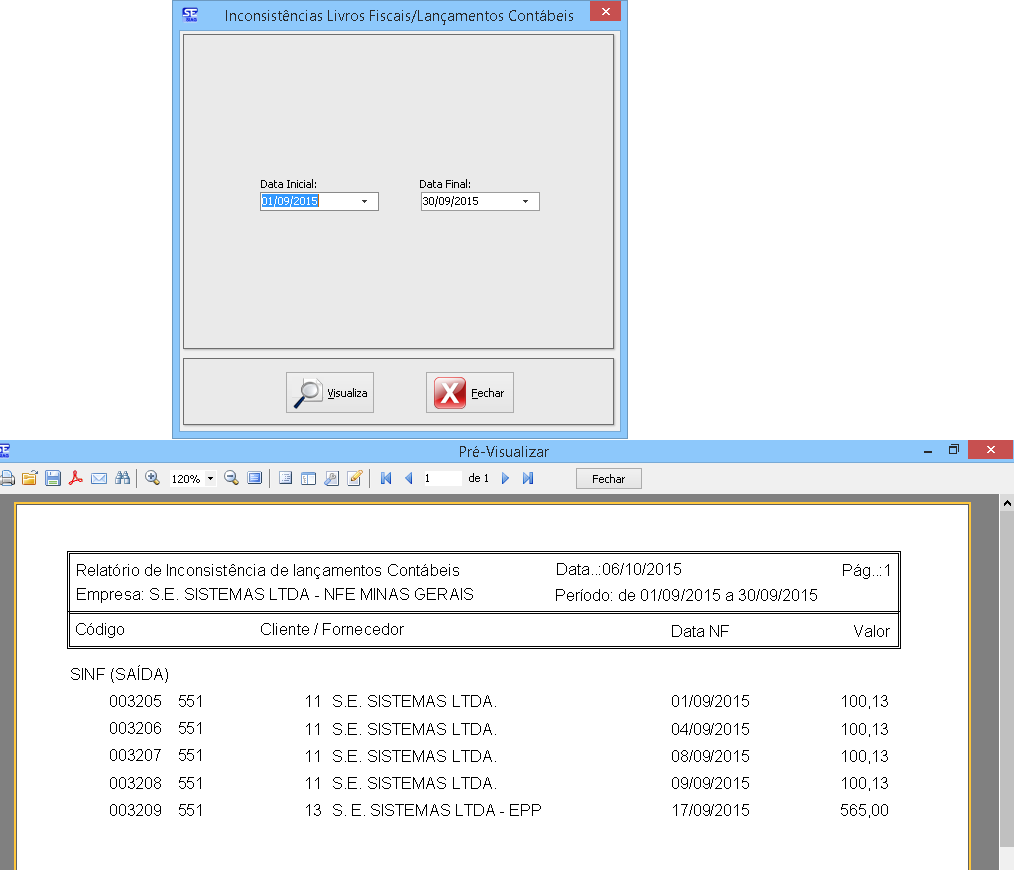Viewport: 1014px width, 870px height.
Task: Expand the Data Inicial date picker
Action: coord(364,202)
